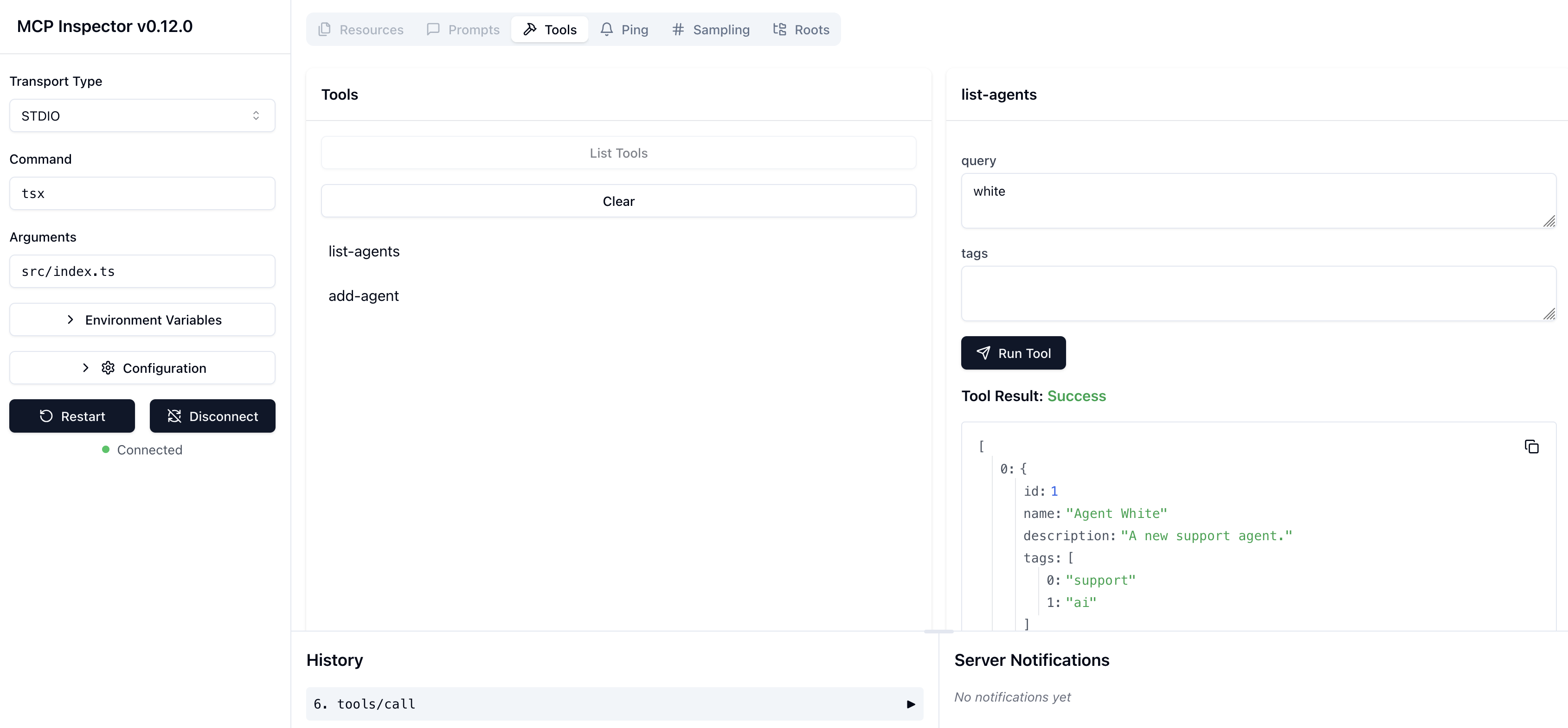Click the bell icon on the Ping tab
Image resolution: width=1568 pixels, height=728 pixels.
click(606, 29)
